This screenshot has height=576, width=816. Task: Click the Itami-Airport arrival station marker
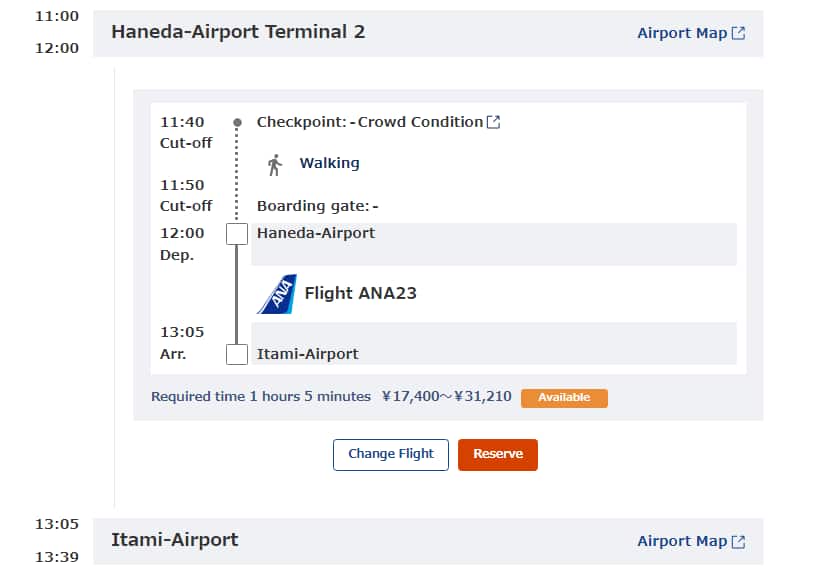[x=237, y=354]
